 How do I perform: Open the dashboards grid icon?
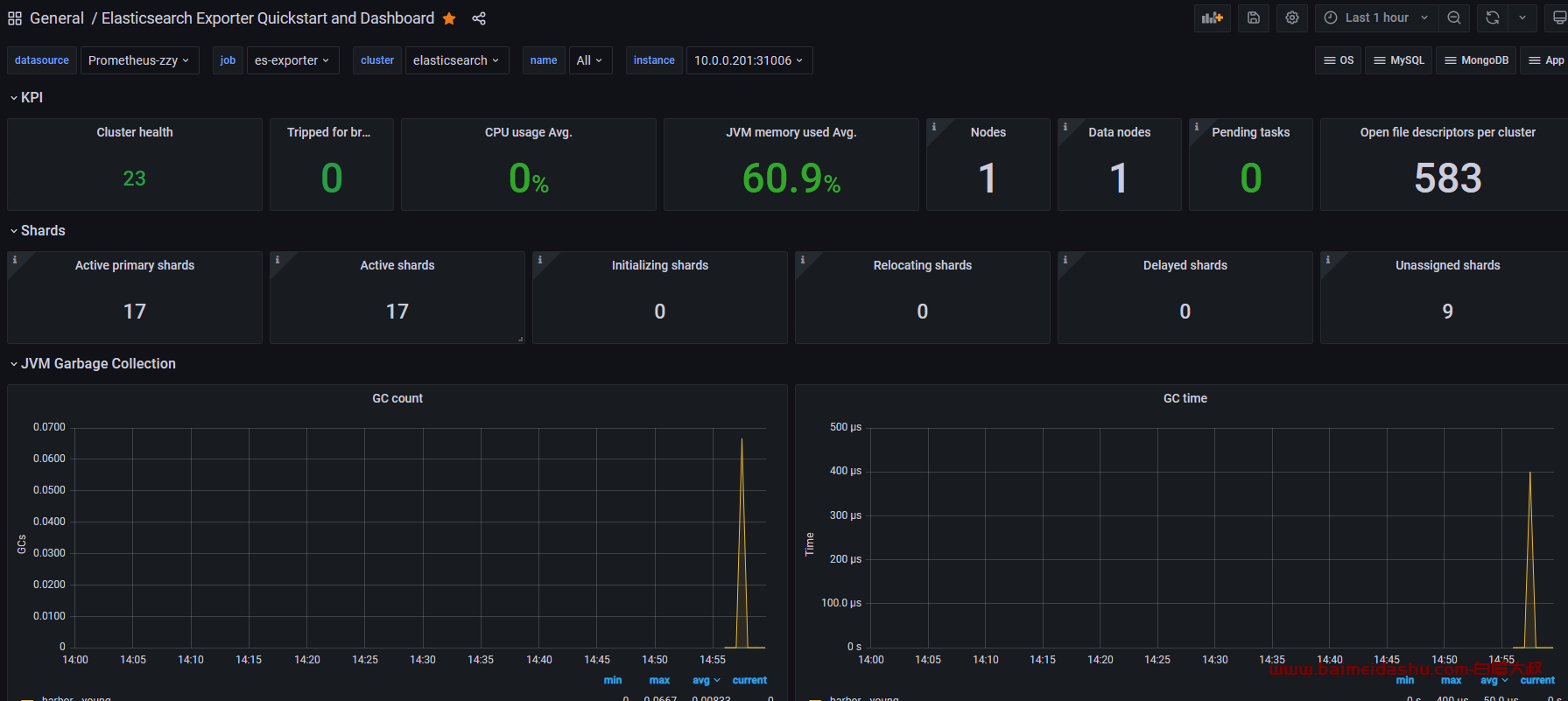pos(15,18)
